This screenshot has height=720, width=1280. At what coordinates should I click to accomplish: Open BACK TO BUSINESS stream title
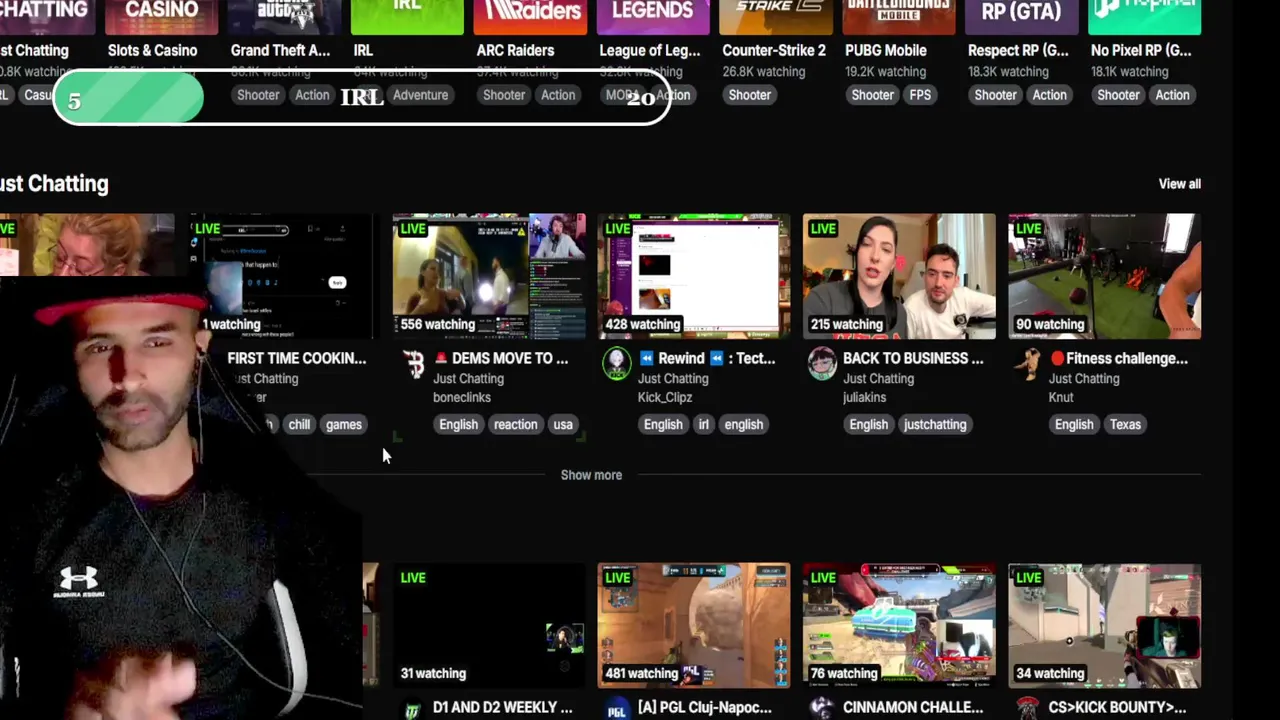(x=913, y=358)
